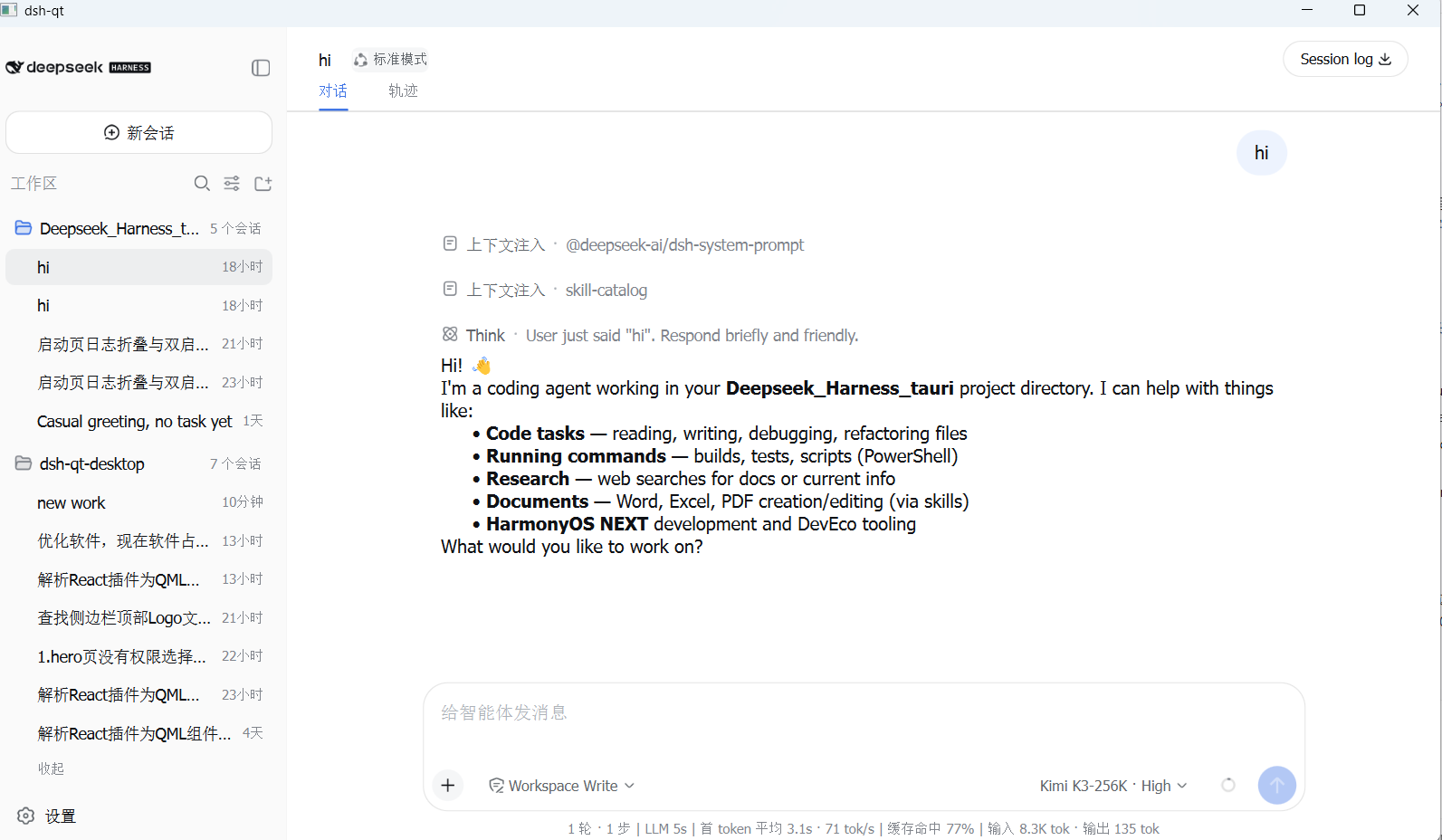The width and height of the screenshot is (1442, 840).
Task: Open 解析React插件为QML组件... 4天 session
Action: [138, 733]
